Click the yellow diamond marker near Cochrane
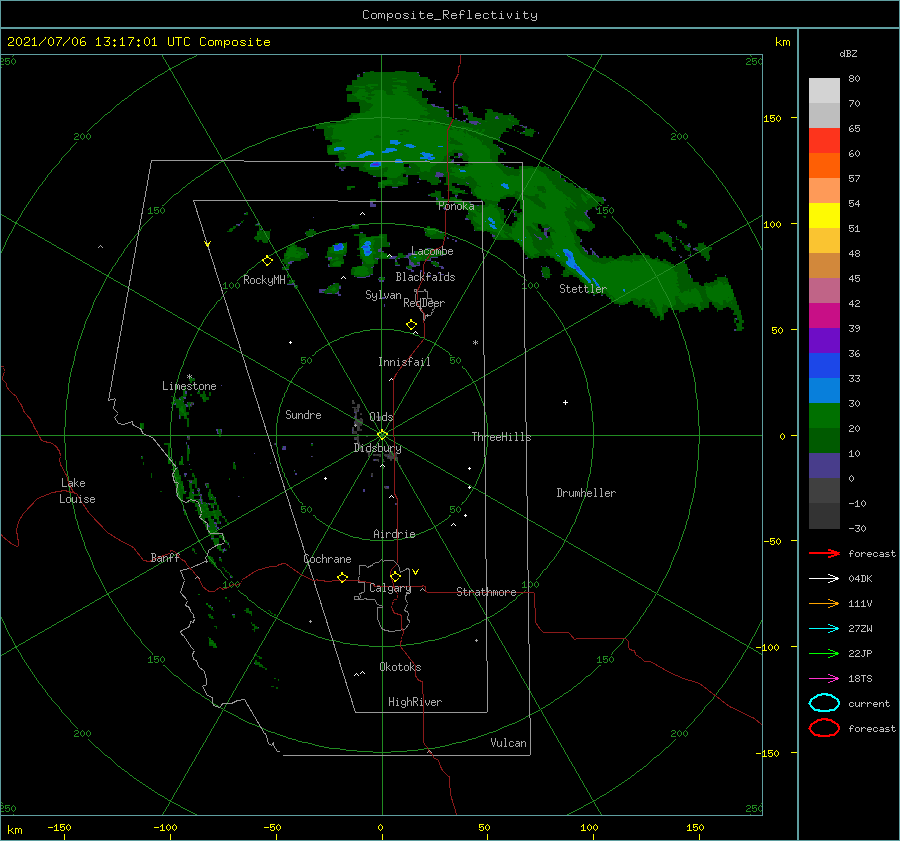This screenshot has width=900, height=841. (x=342, y=577)
